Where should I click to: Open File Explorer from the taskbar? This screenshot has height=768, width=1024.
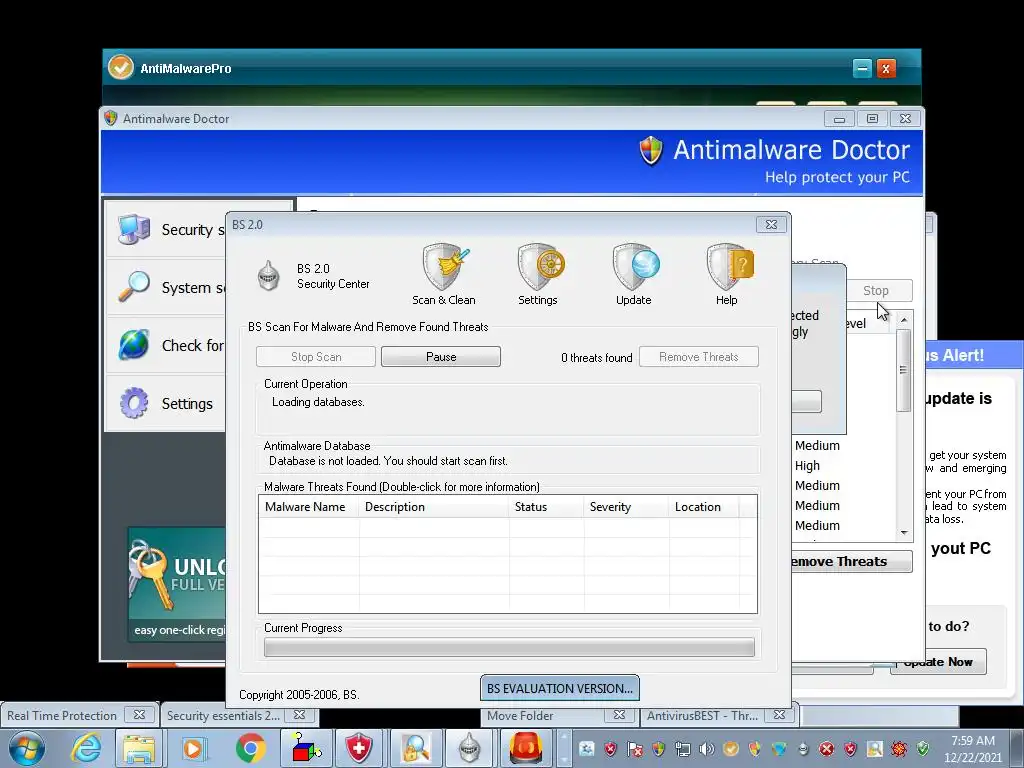(139, 748)
